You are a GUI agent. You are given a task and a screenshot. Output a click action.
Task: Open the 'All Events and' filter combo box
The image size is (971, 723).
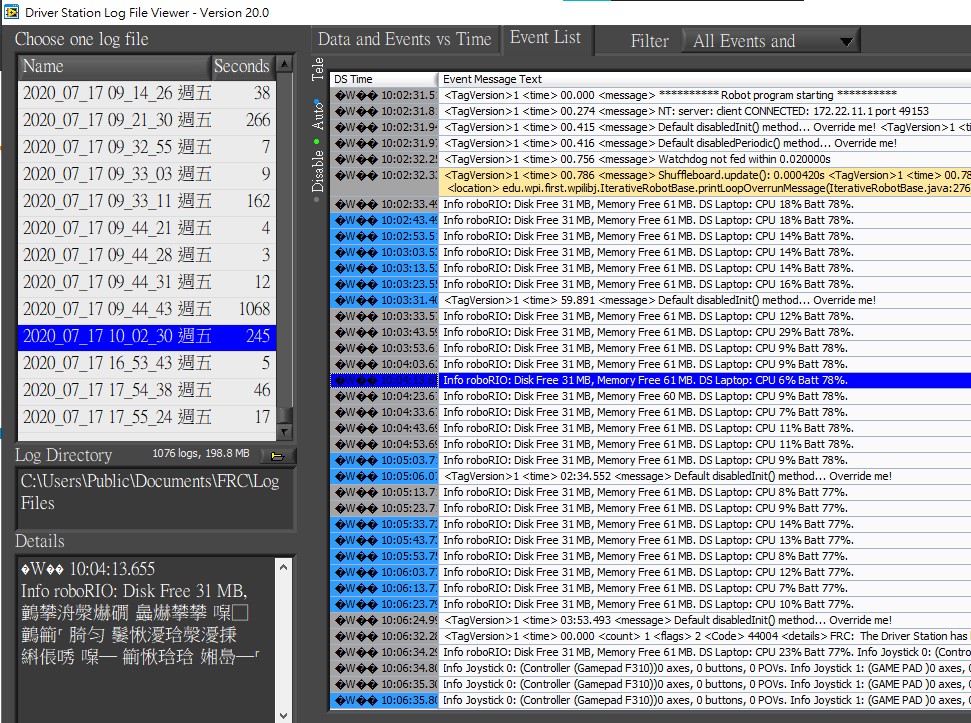[770, 41]
